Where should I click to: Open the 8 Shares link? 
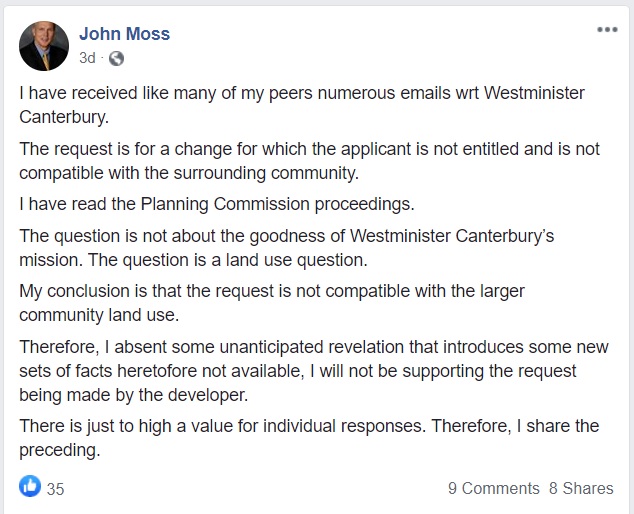[581, 488]
